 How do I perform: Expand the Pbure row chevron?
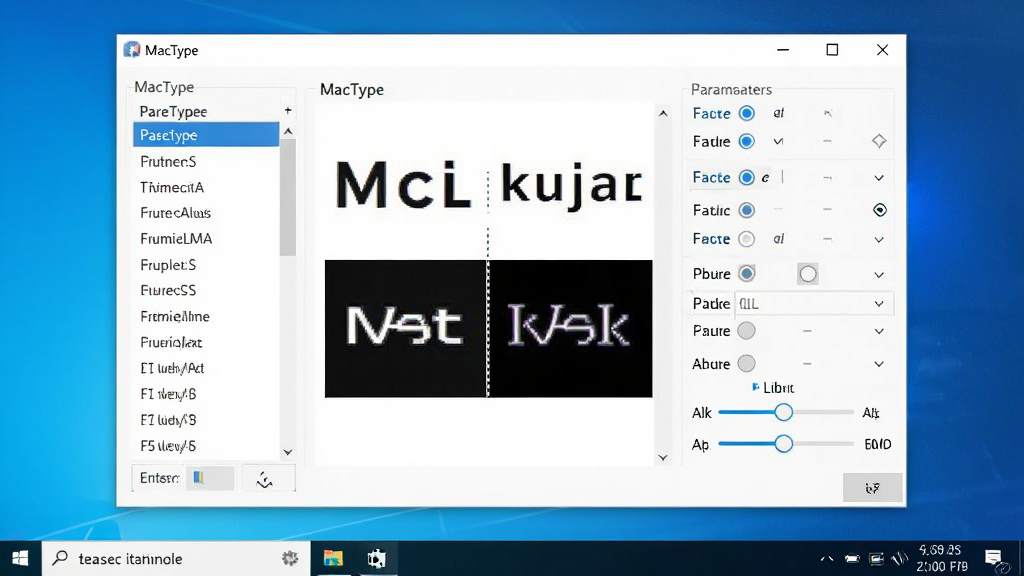879,275
